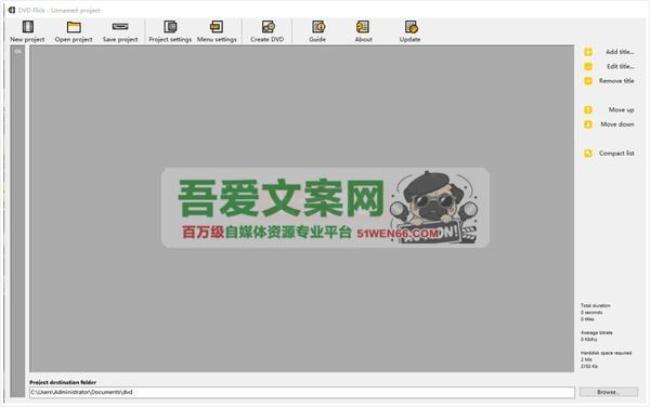This screenshot has height=407, width=650.
Task: Open the Guide
Action: pos(318,31)
